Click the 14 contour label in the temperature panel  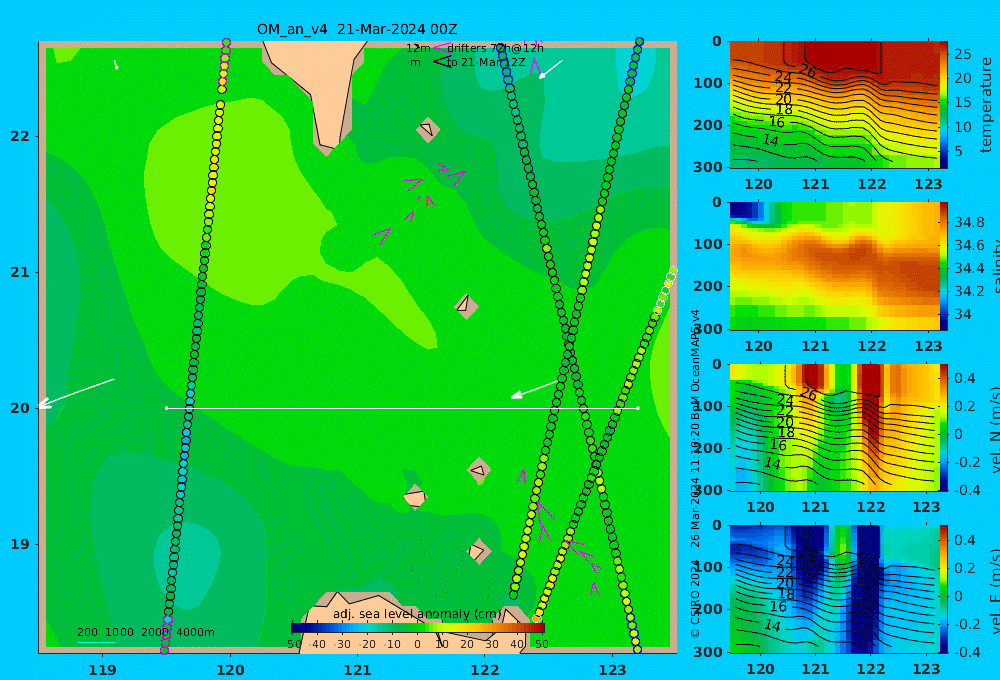click(770, 140)
